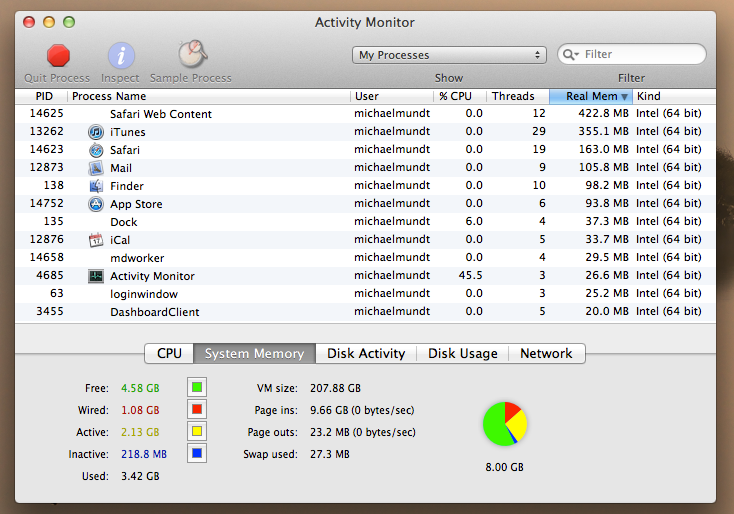Screen dimensions: 734x514
Task: Select the DashboardClient process row
Action: 365,312
